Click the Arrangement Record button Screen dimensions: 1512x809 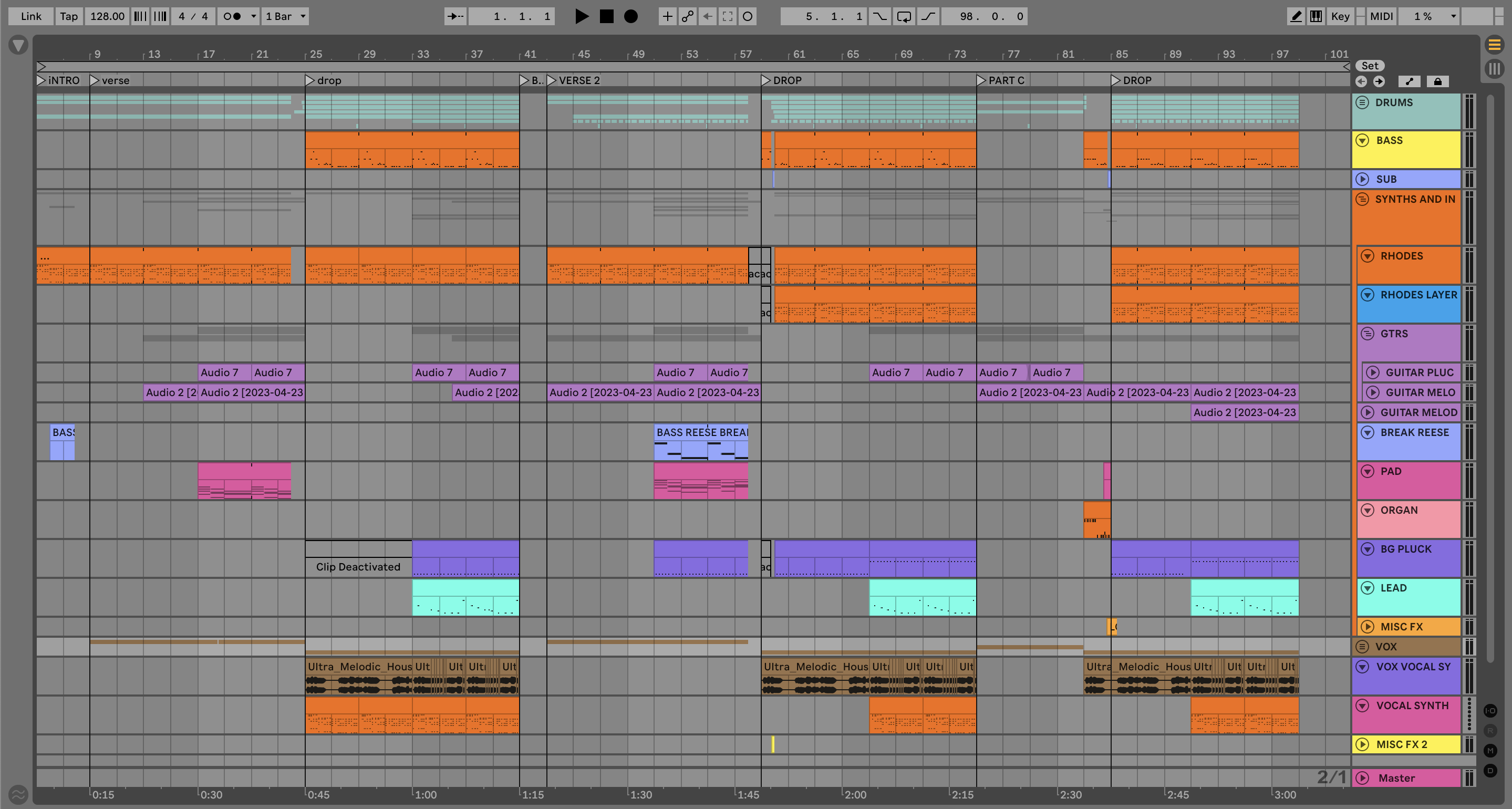pos(630,16)
